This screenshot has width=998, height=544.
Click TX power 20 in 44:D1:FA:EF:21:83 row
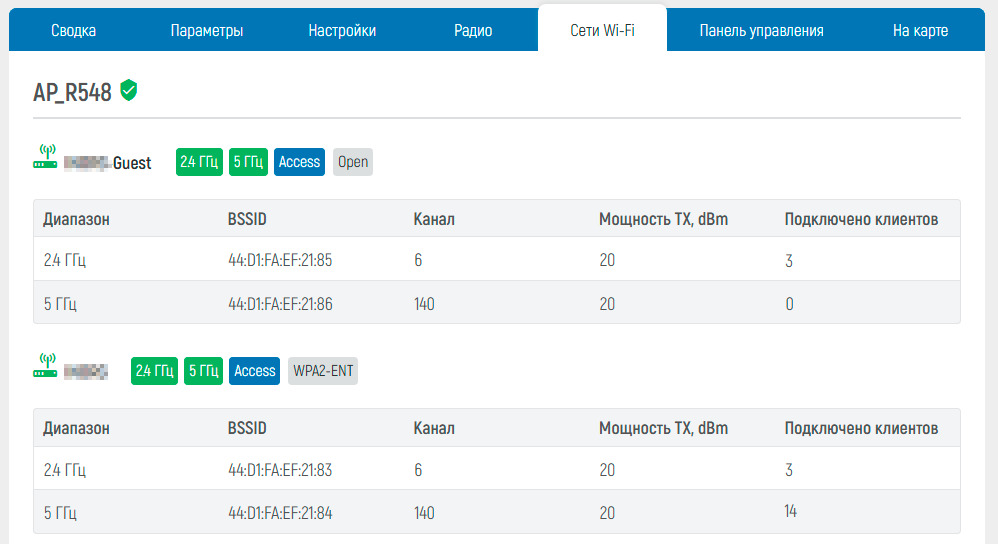pyautogui.click(x=607, y=470)
